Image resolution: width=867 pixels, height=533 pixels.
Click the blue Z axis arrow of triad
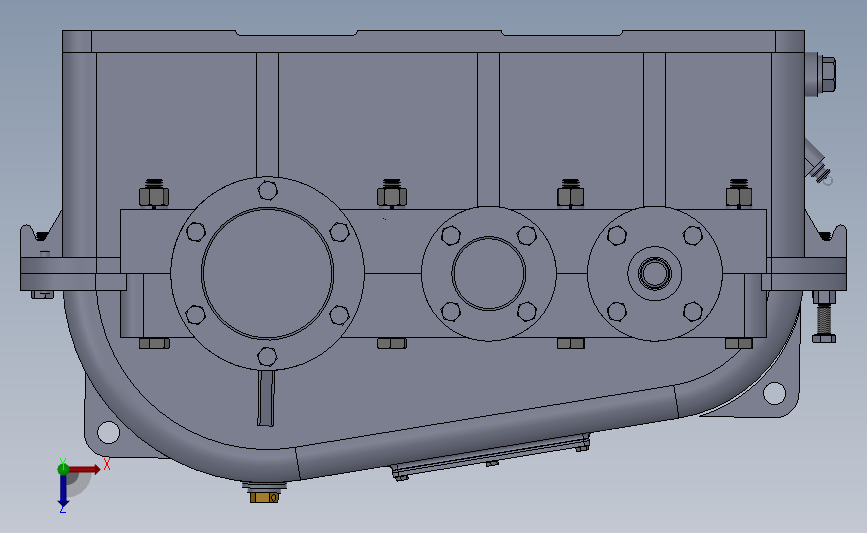click(x=63, y=492)
